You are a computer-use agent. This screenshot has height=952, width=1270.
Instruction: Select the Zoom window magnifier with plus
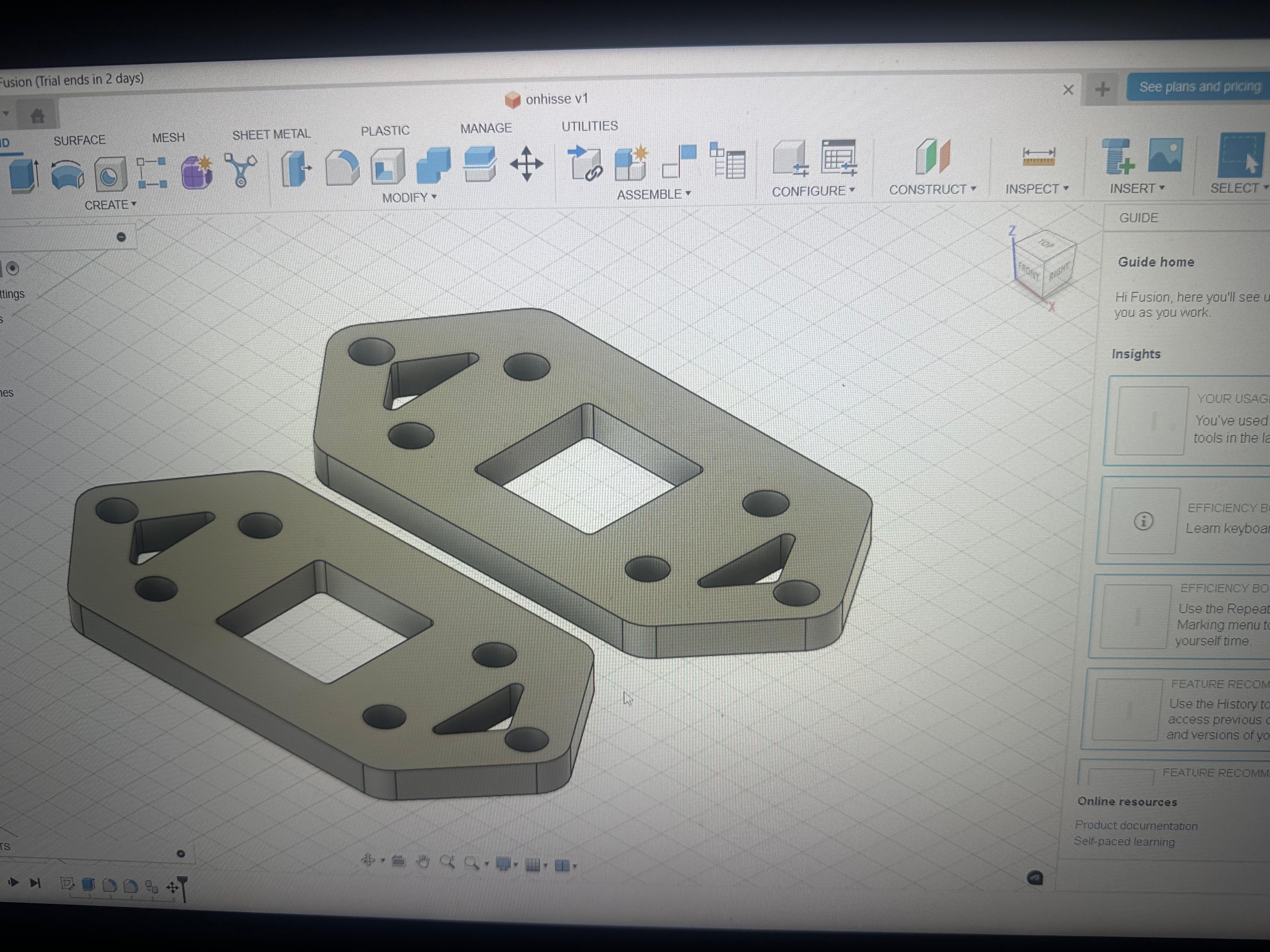tap(447, 862)
